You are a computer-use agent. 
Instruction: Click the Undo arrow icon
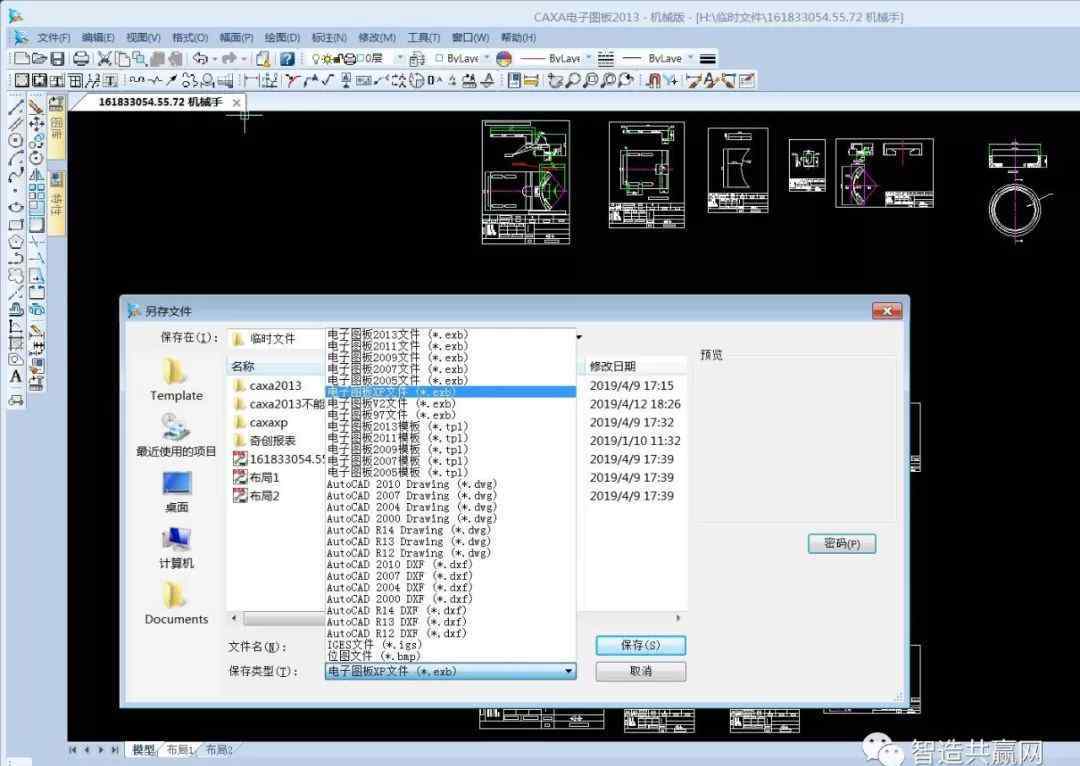coord(200,59)
